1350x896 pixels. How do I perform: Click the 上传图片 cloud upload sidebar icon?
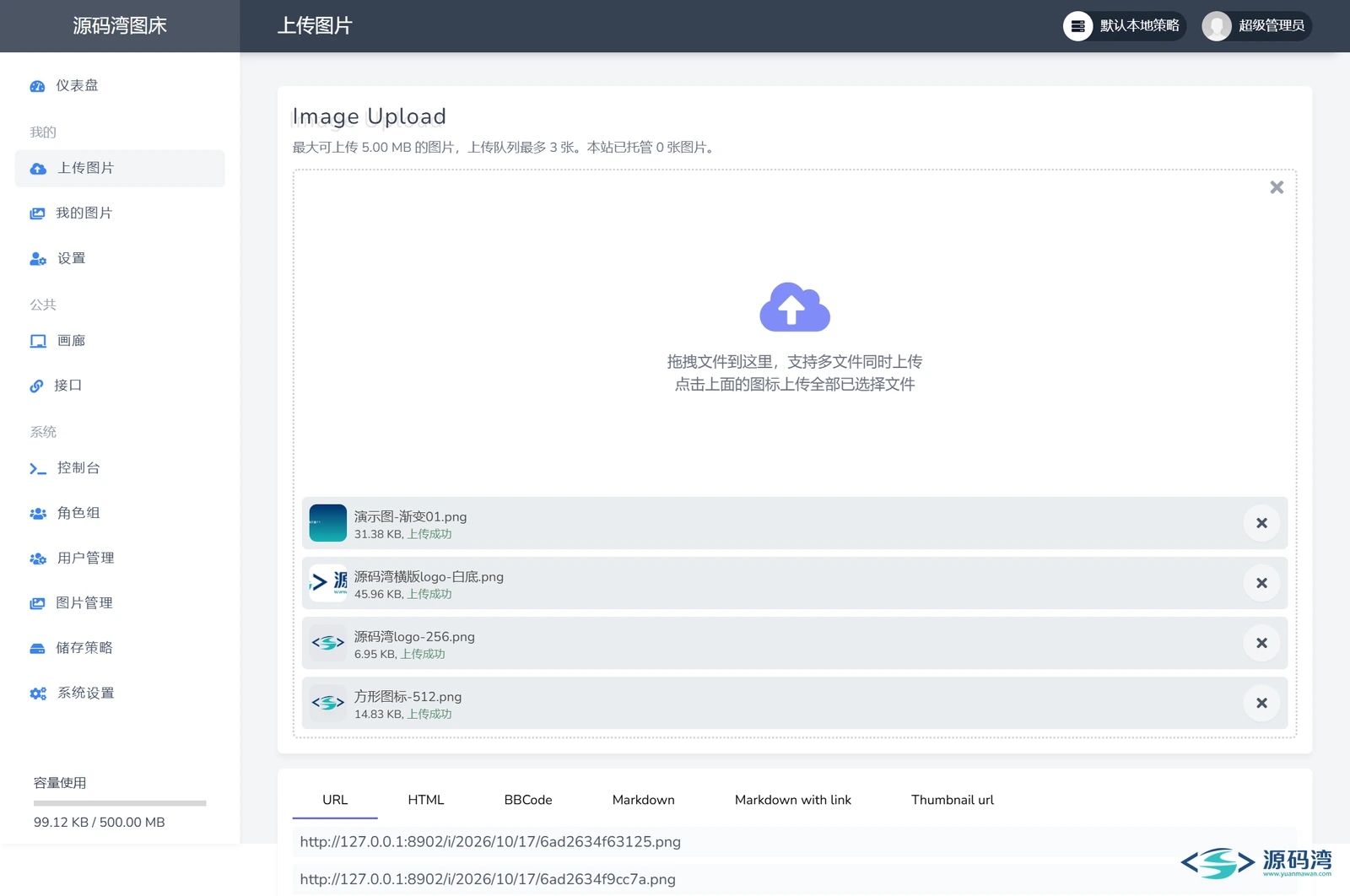click(x=38, y=169)
